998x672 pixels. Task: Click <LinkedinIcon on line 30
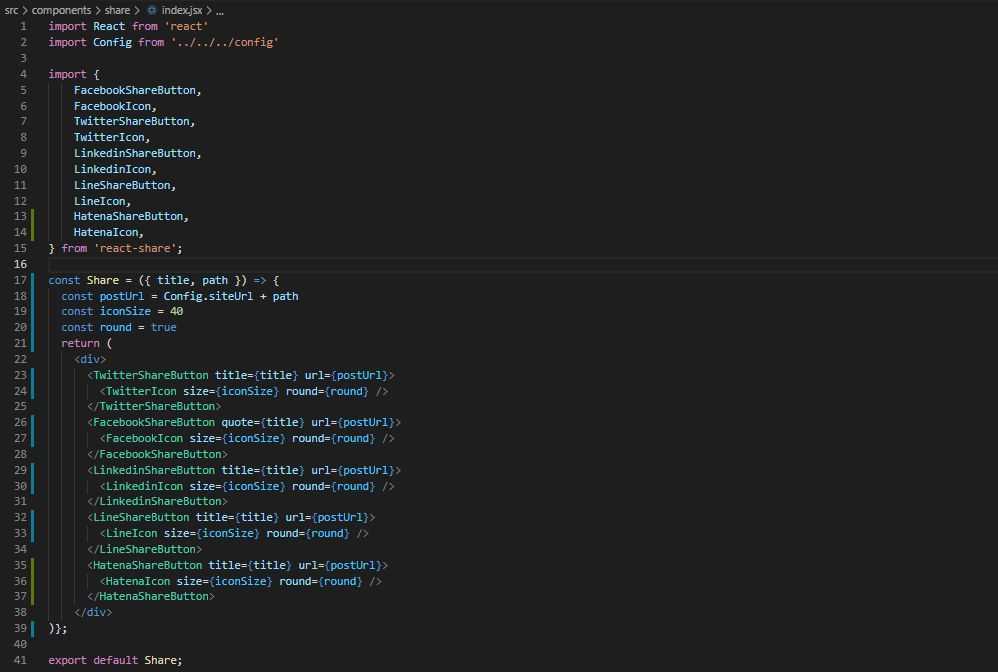point(141,485)
